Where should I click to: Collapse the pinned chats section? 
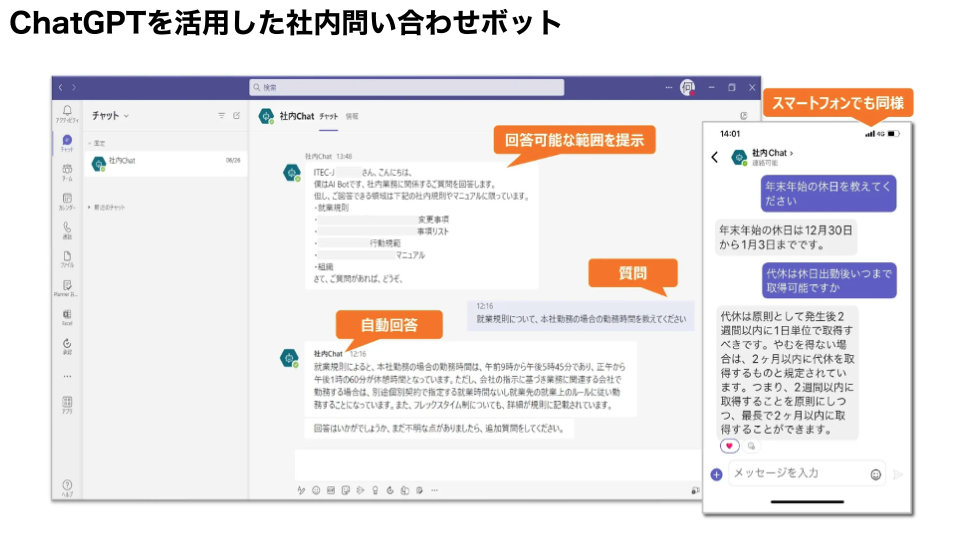click(89, 143)
